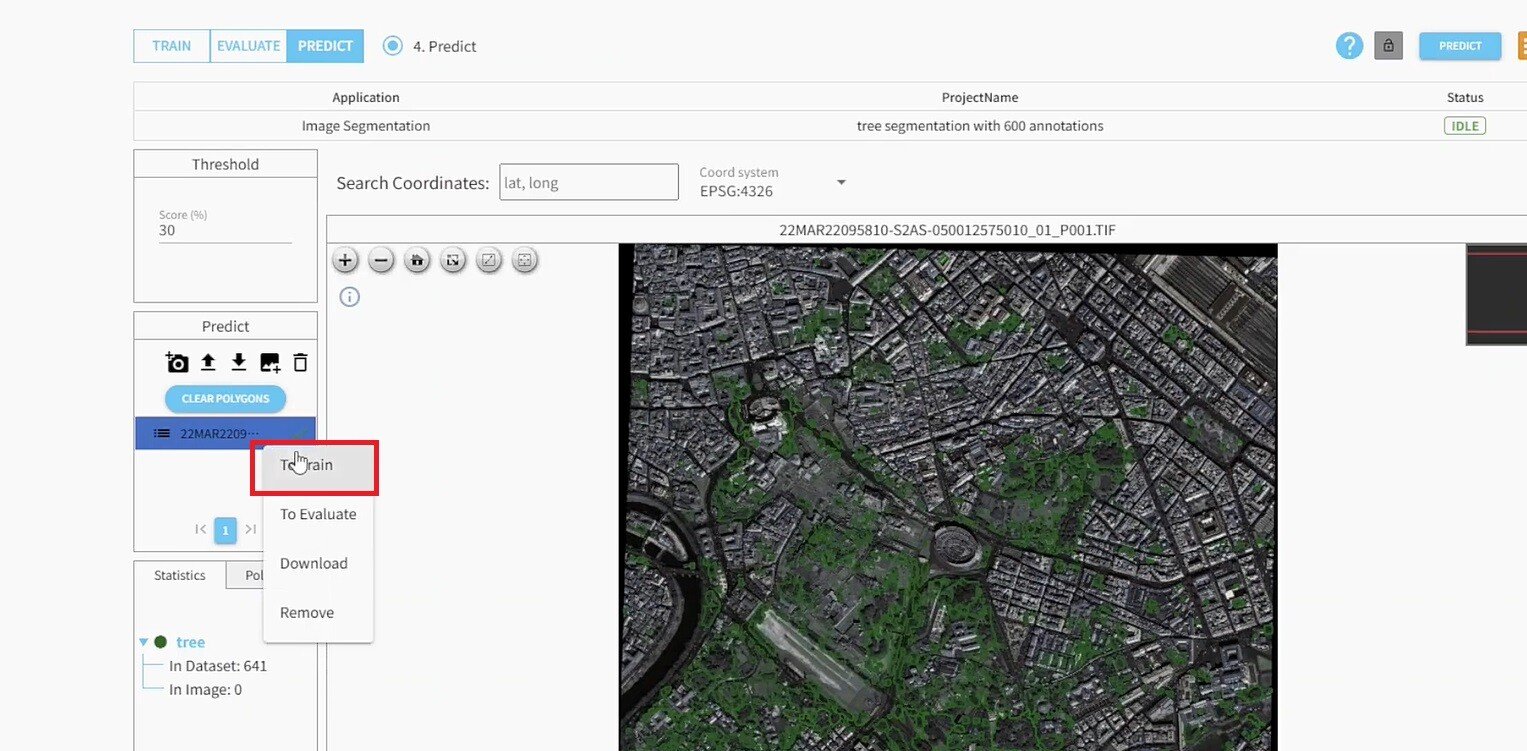The height and width of the screenshot is (751, 1527).
Task: Select the add image icon
Action: click(x=269, y=362)
